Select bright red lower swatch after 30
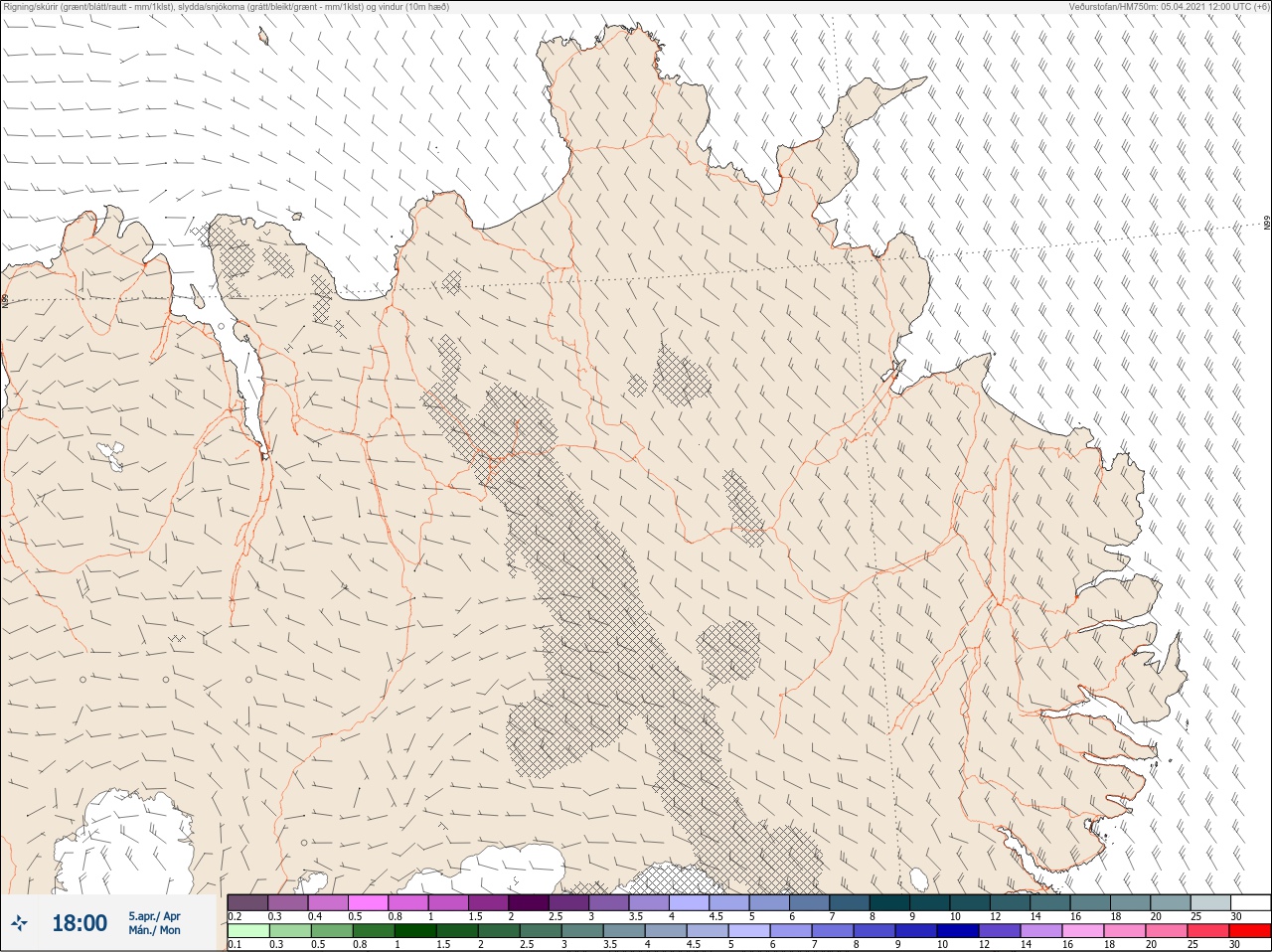1272x952 pixels. pyautogui.click(x=1250, y=931)
